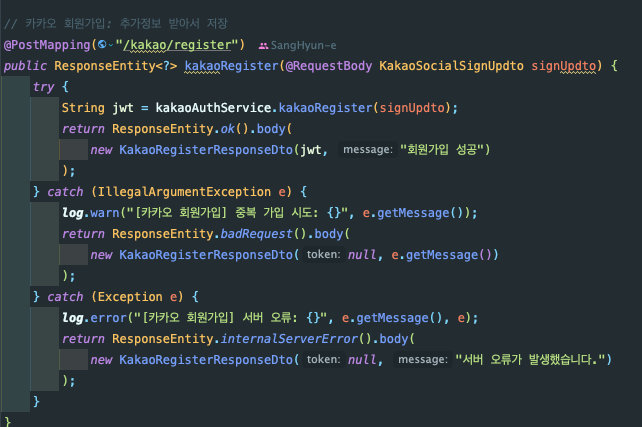
Task: Click the ok() method on ResponseEntity
Action: pos(234,129)
